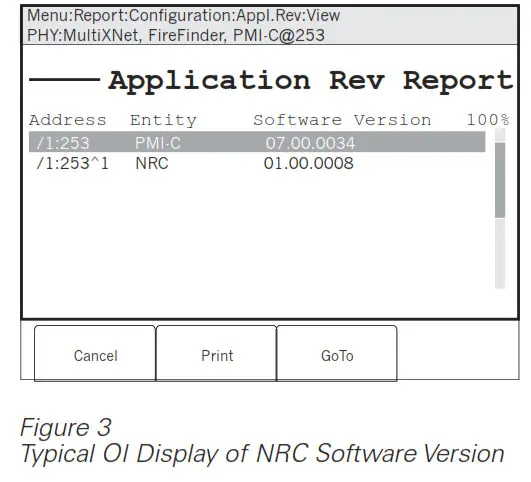Click the Entity column header
531x482 pixels.
pos(163,120)
